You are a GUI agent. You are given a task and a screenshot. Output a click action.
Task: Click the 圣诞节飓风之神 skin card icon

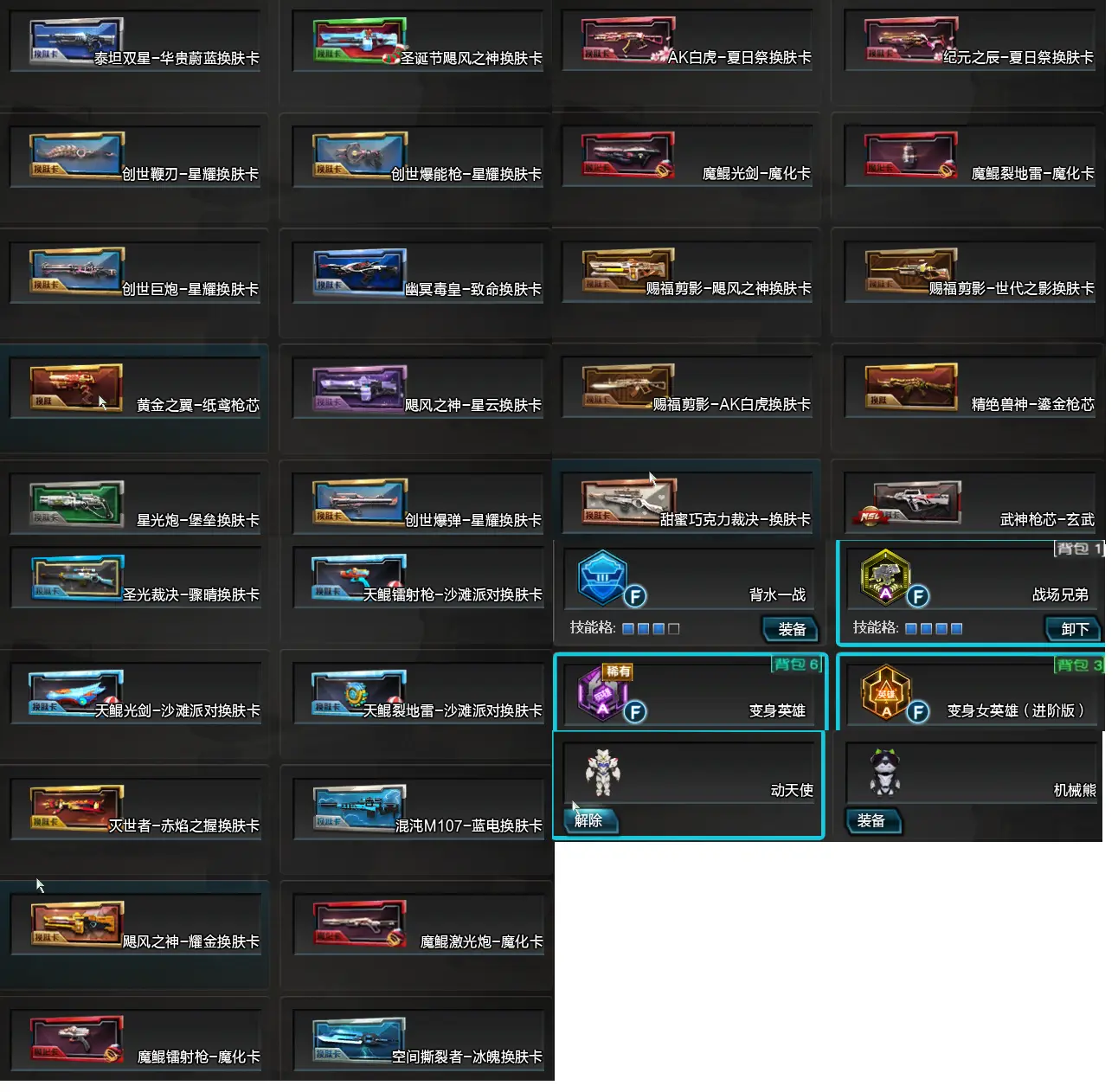(x=359, y=41)
